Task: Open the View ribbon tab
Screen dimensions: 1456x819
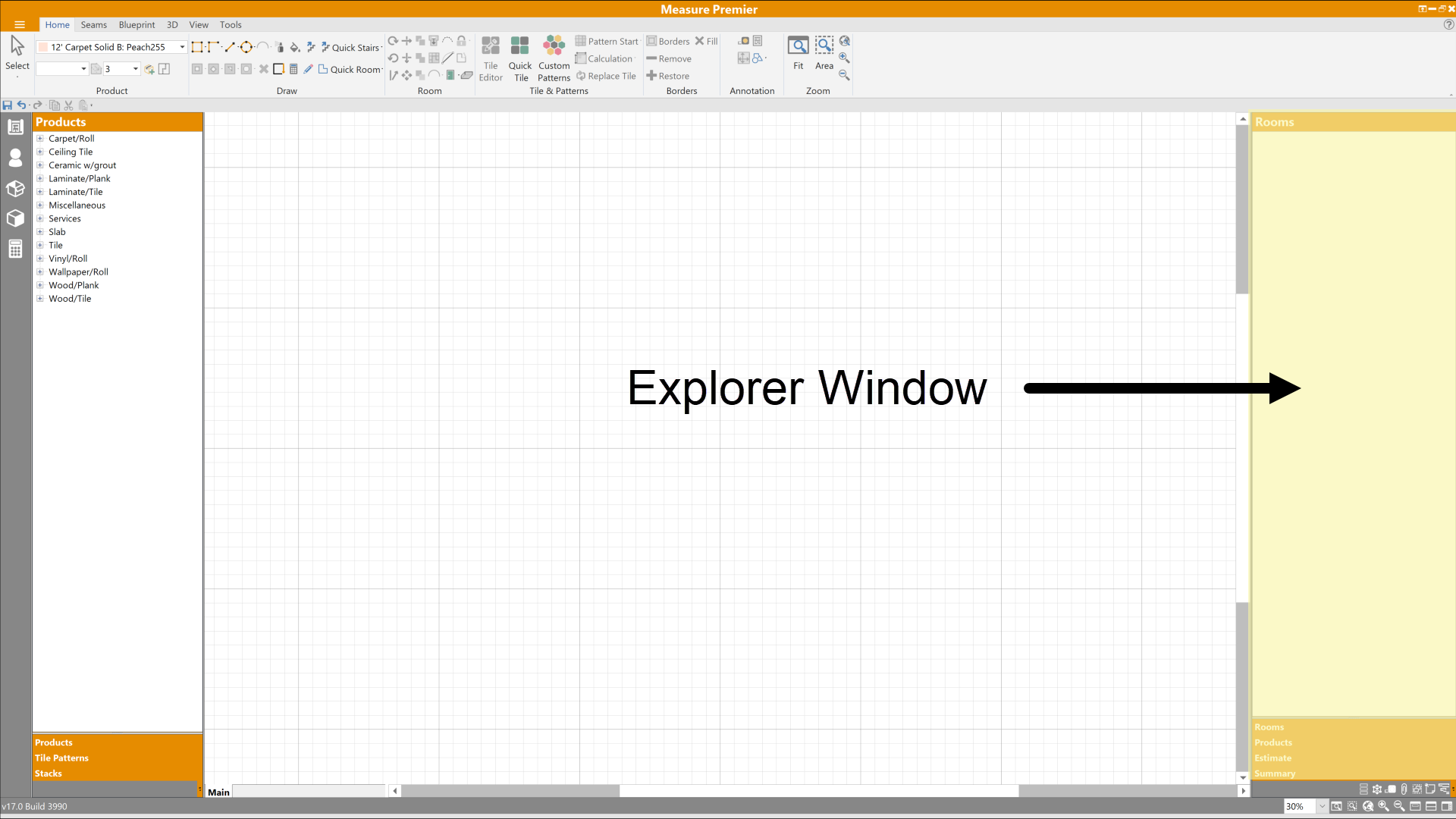Action: click(199, 25)
